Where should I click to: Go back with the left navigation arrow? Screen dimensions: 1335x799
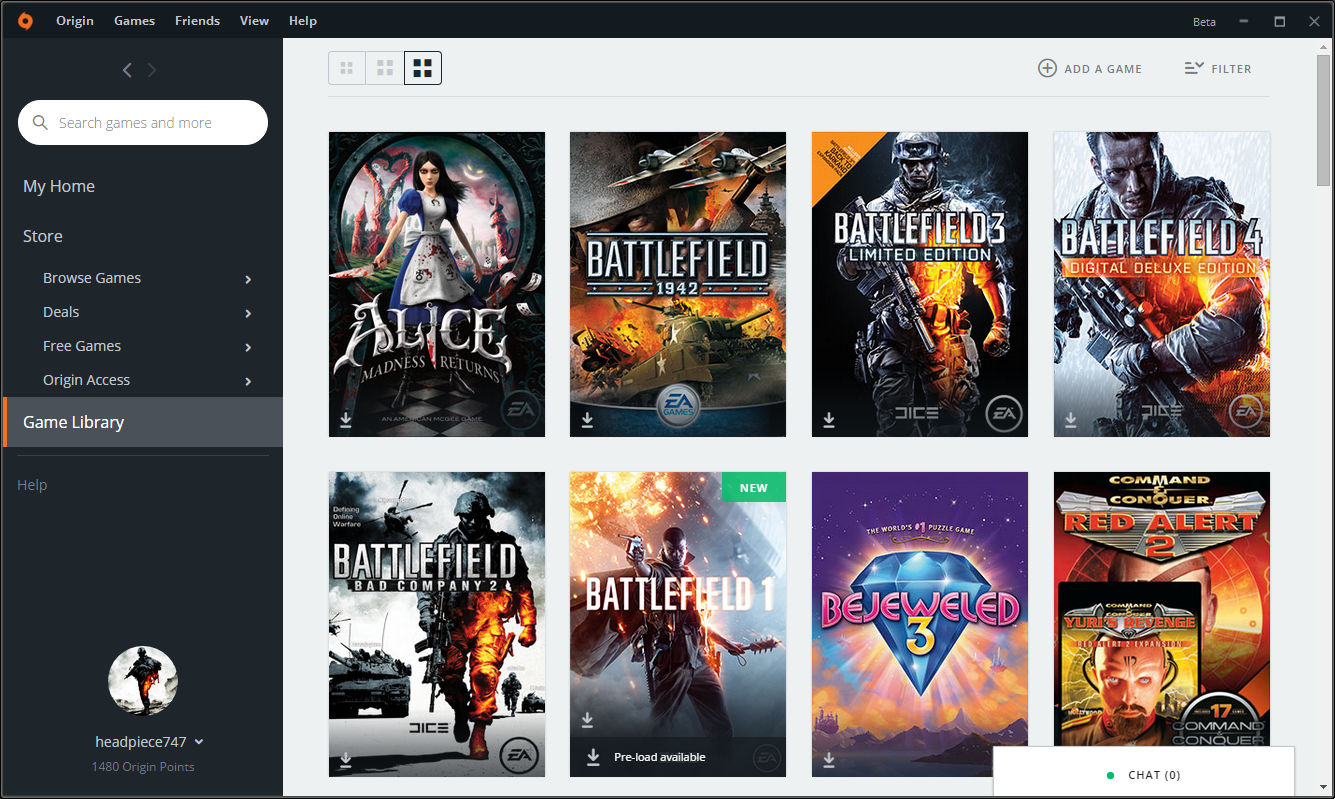tap(127, 70)
